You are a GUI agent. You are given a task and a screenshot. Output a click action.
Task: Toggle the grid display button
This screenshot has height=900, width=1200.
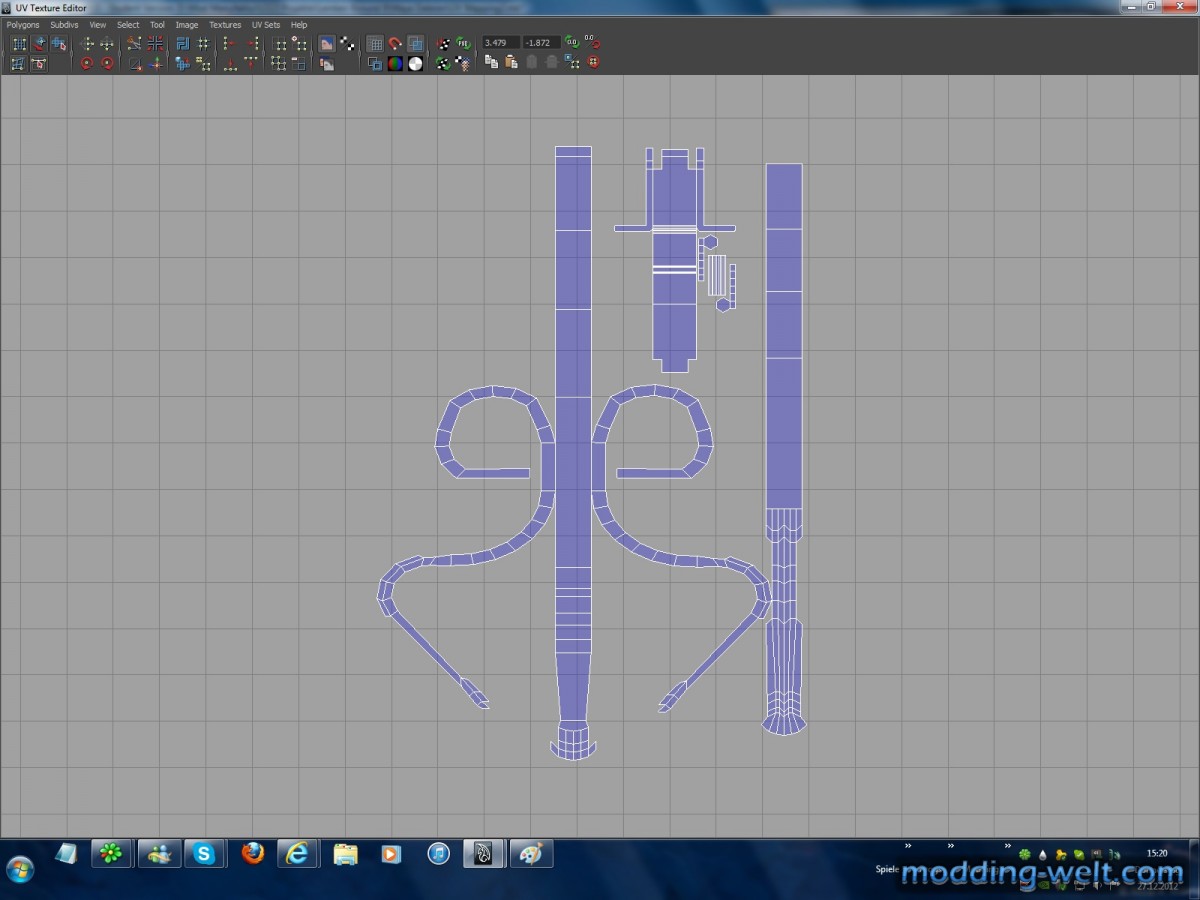375,44
